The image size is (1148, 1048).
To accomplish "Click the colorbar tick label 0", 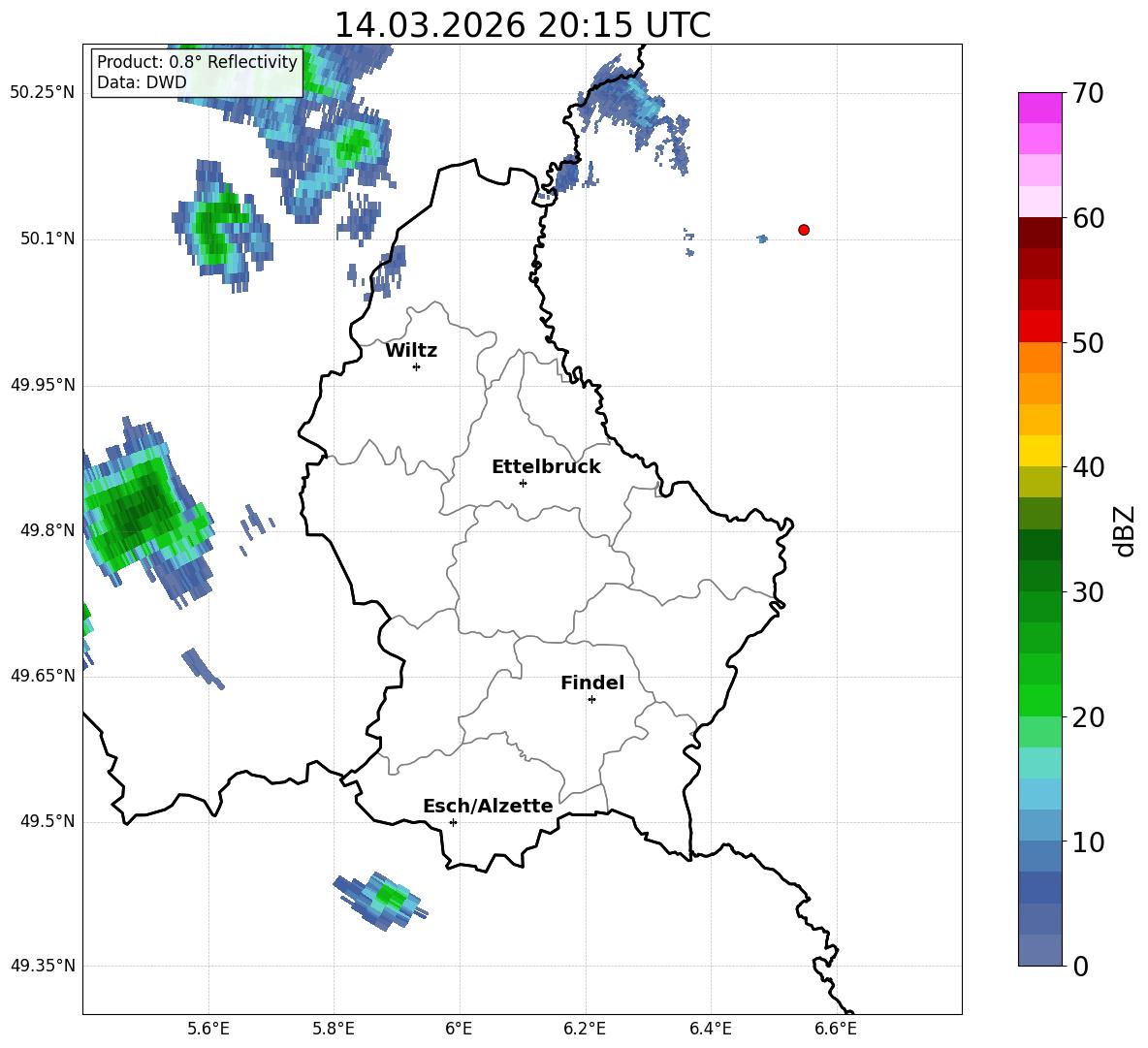I will 1081,966.
